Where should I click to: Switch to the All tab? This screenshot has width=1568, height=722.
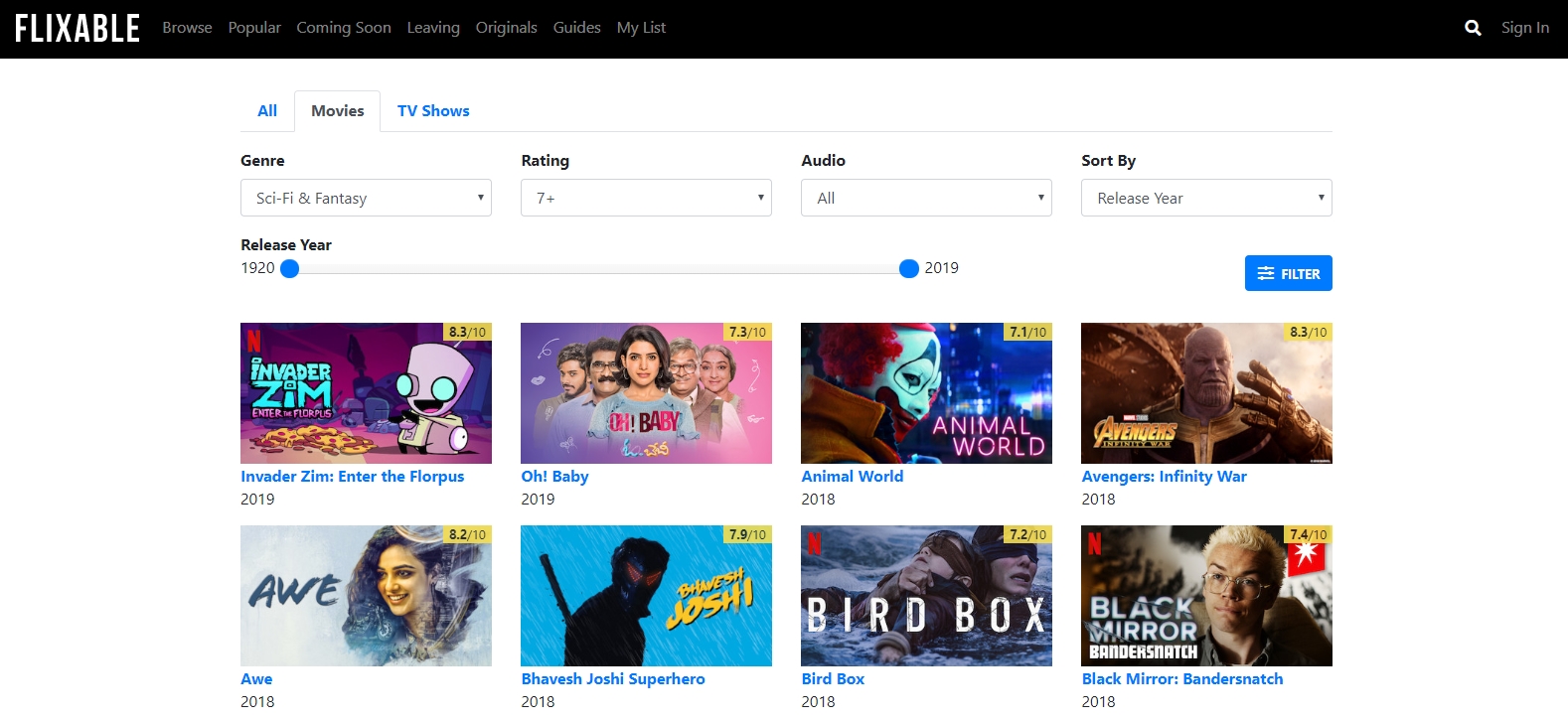(267, 111)
